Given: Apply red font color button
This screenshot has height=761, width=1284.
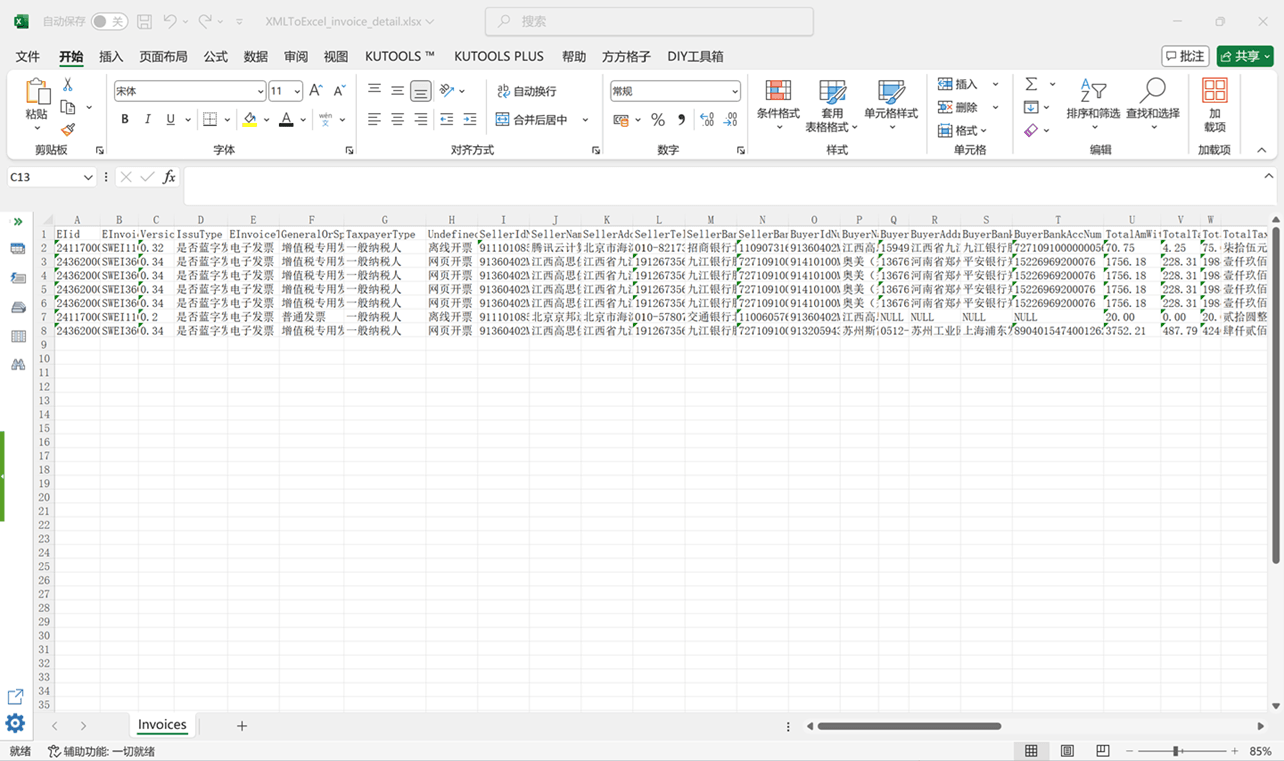Looking at the screenshot, I should tap(286, 120).
